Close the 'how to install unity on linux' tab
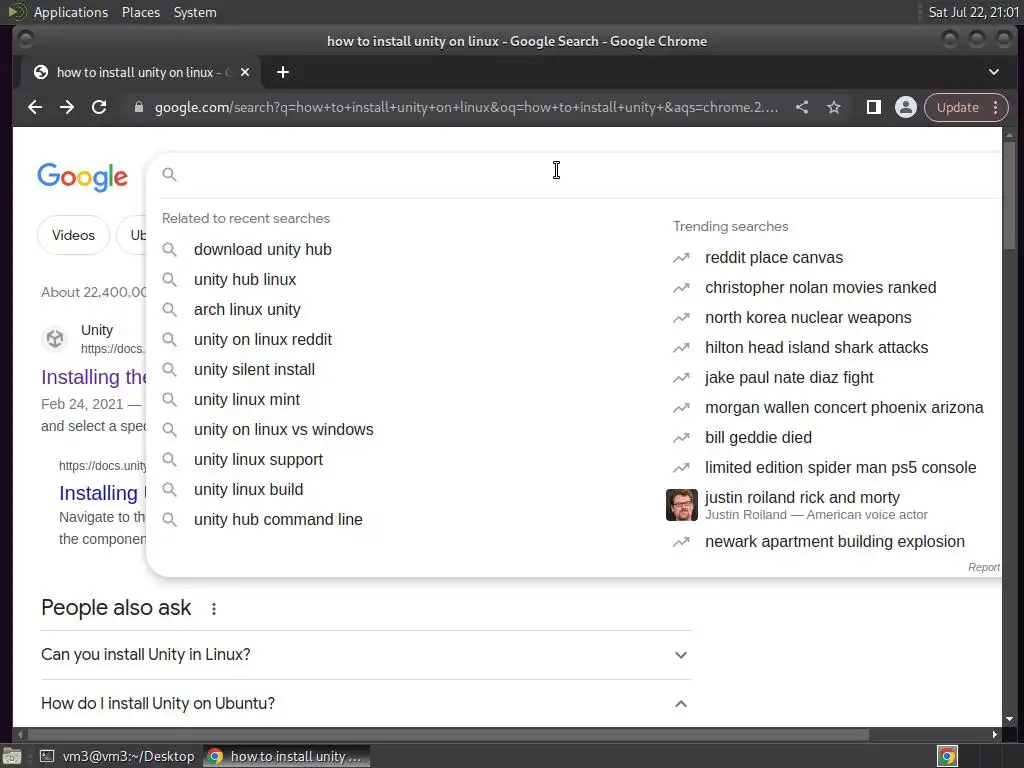Viewport: 1024px width, 768px height. tap(245, 72)
